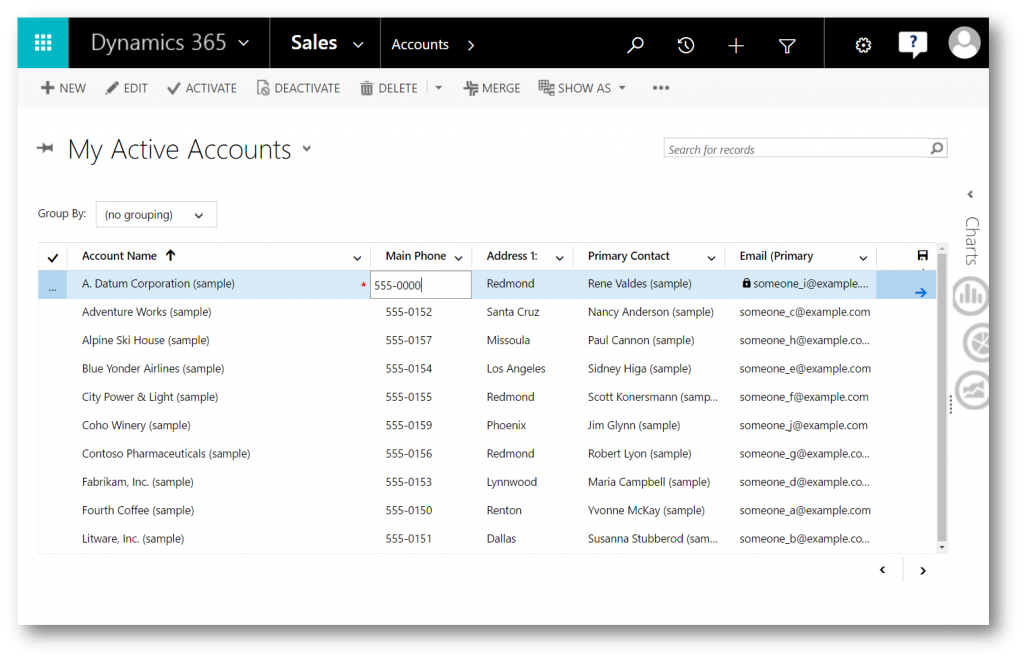
Task: Open the app launcher waffle icon
Action: [x=43, y=43]
